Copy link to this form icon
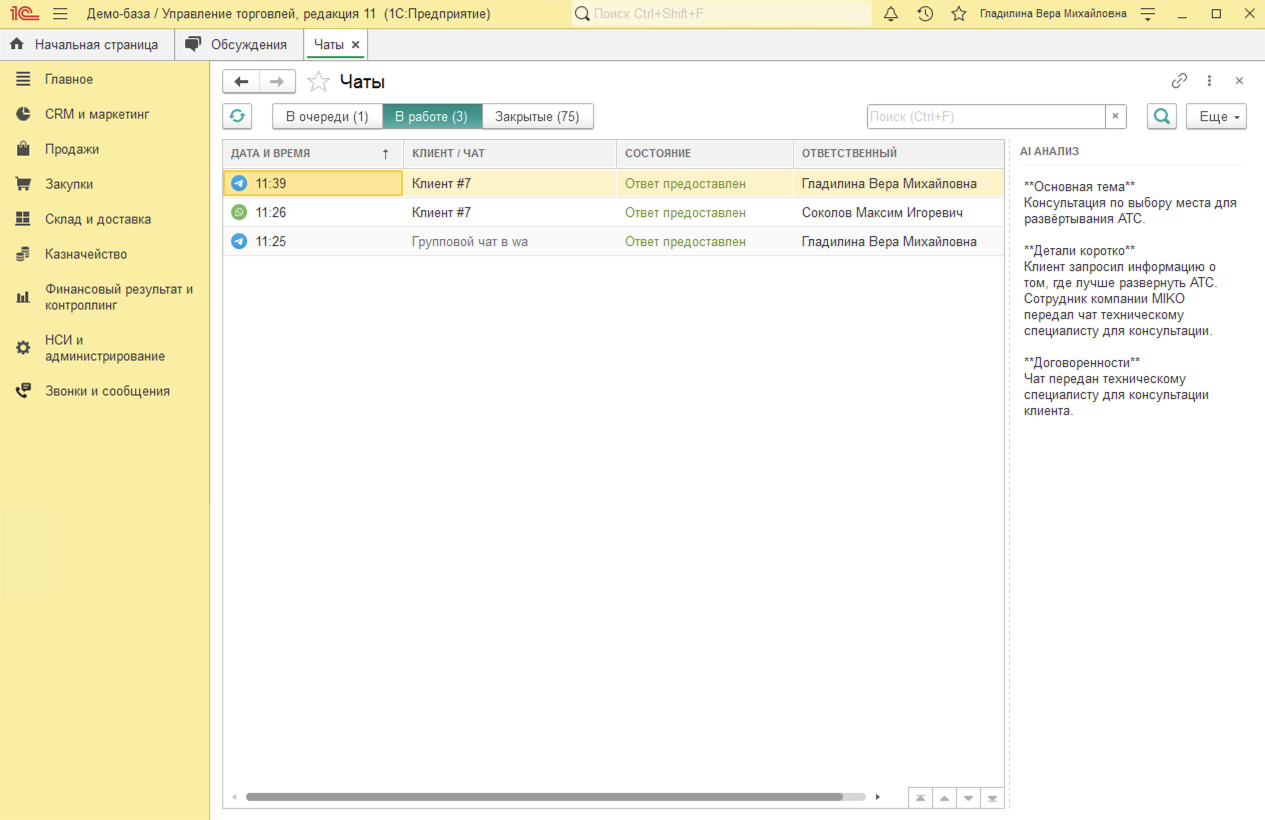1265x820 pixels. [1179, 81]
